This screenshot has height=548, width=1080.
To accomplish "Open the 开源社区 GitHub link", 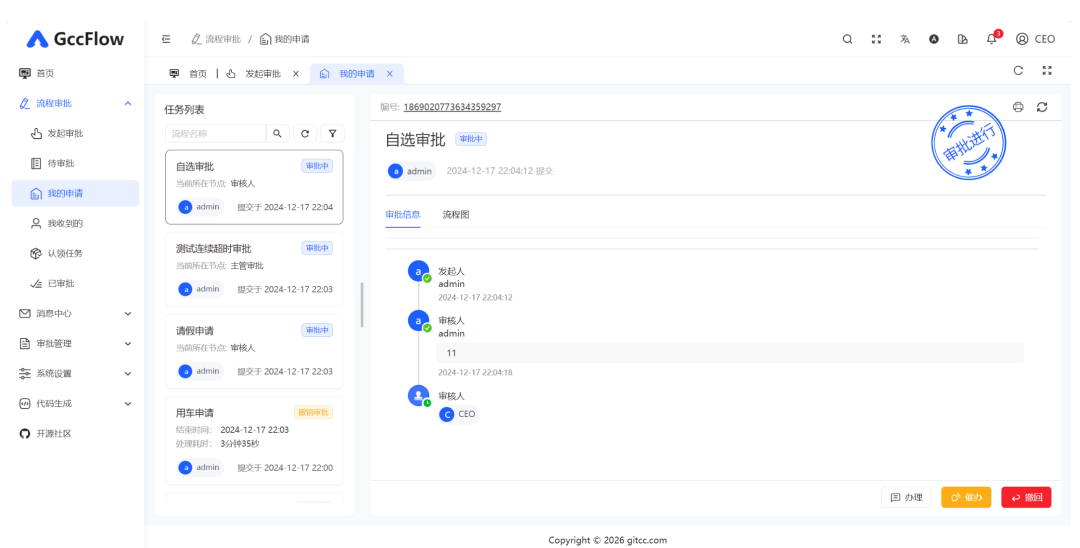I will pos(75,434).
